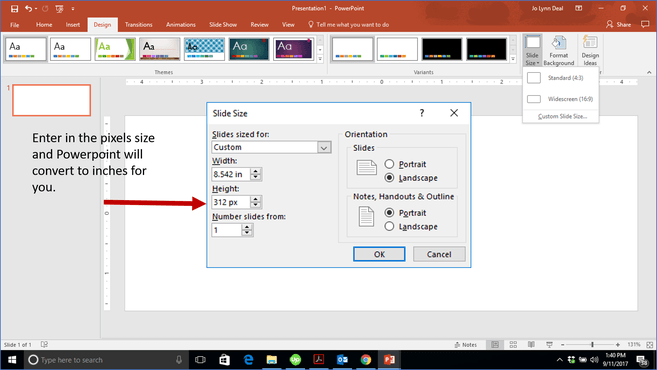Screen dimensions: 657x370
Task: Switch to Reading View icon
Action: click(531, 345)
